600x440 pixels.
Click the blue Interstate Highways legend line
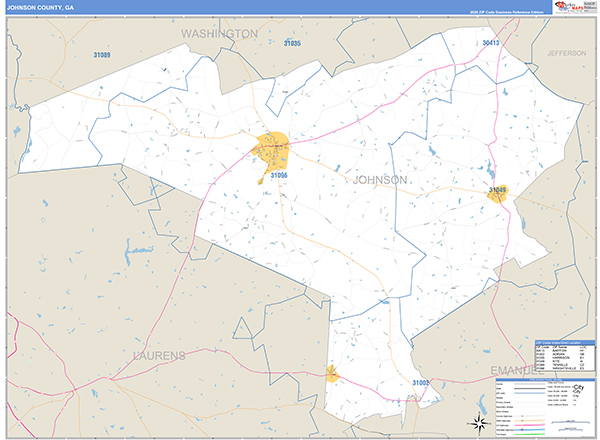[530, 430]
